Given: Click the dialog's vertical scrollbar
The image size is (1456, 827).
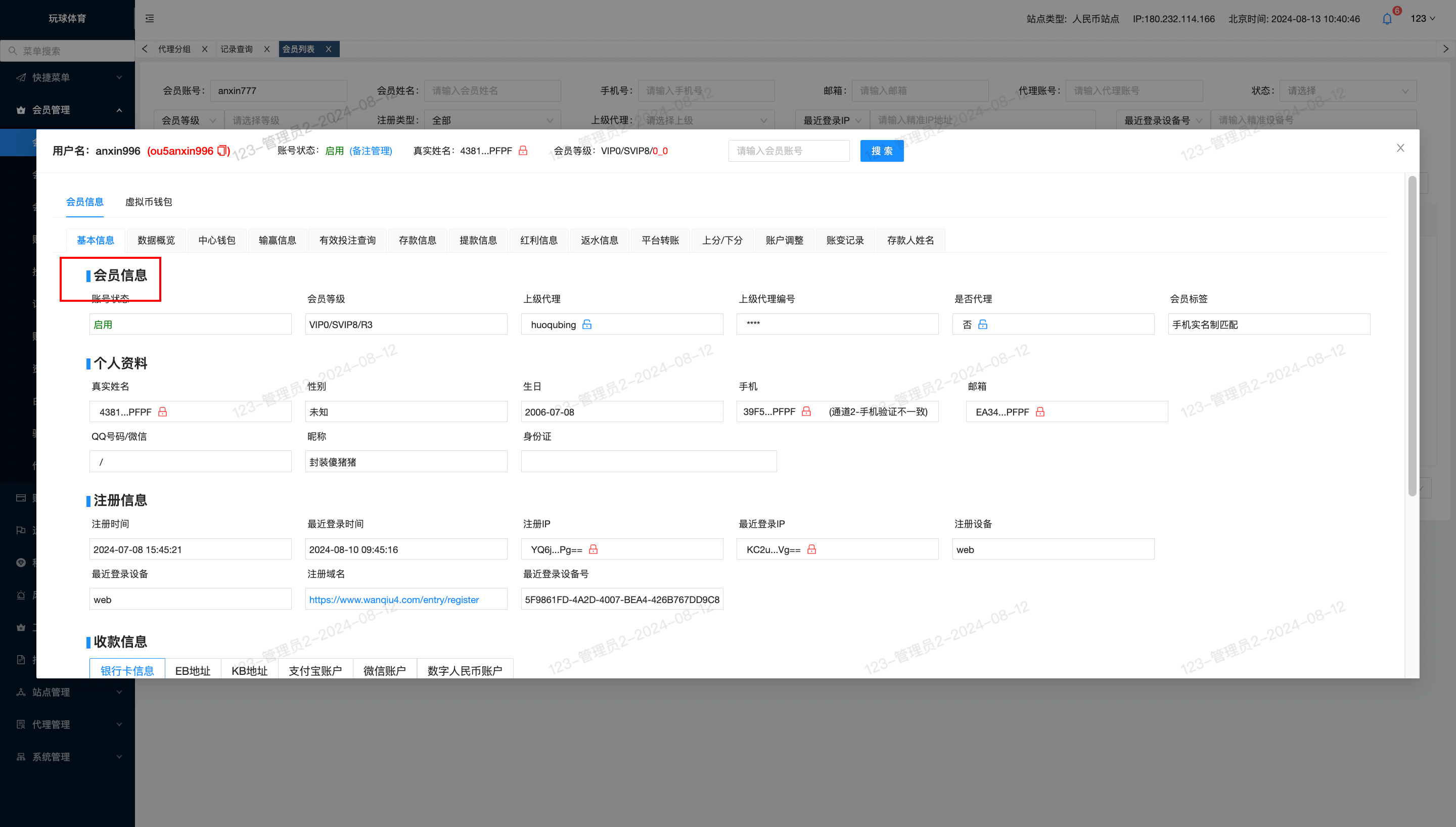Looking at the screenshot, I should (x=1412, y=336).
